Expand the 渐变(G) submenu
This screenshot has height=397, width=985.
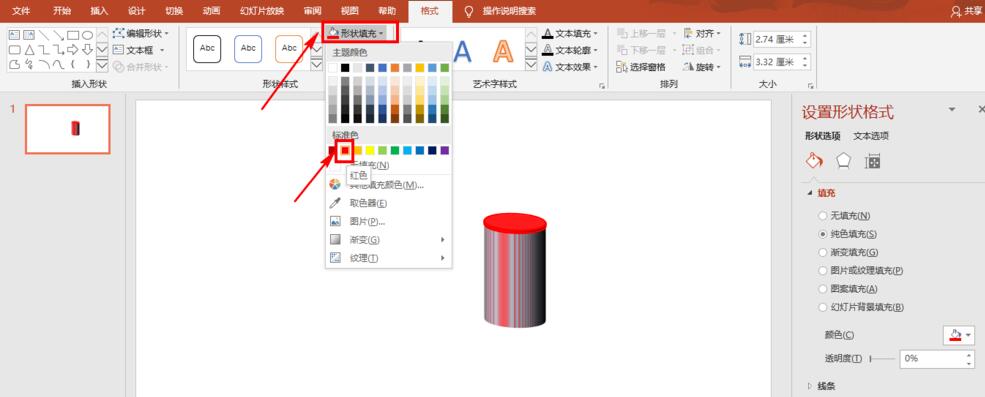388,240
